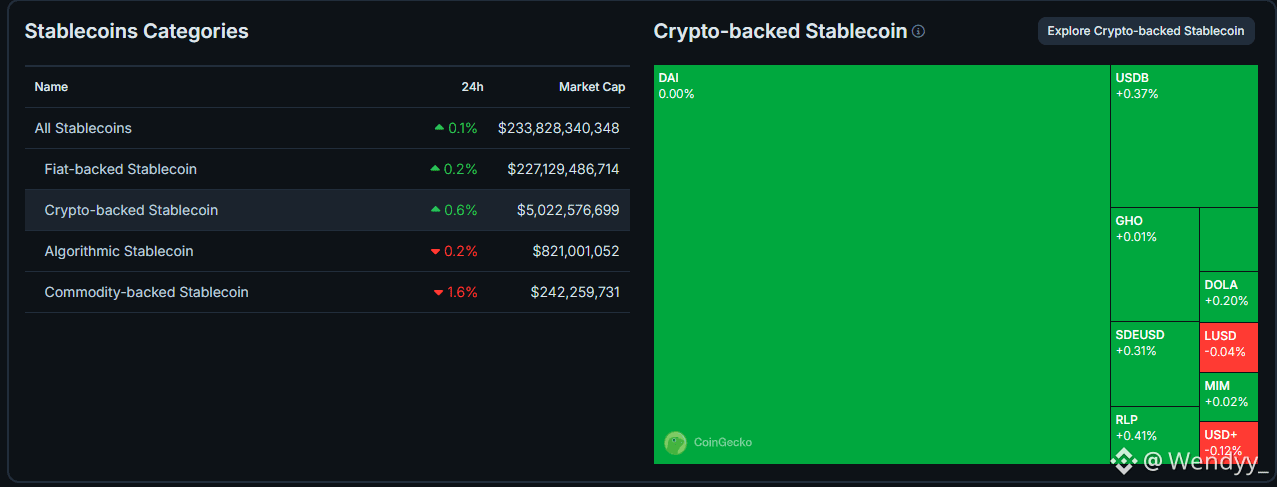Screen dimensions: 1277x487
Task: Click the red down arrow in Commodity-backed row
Action: point(438,292)
